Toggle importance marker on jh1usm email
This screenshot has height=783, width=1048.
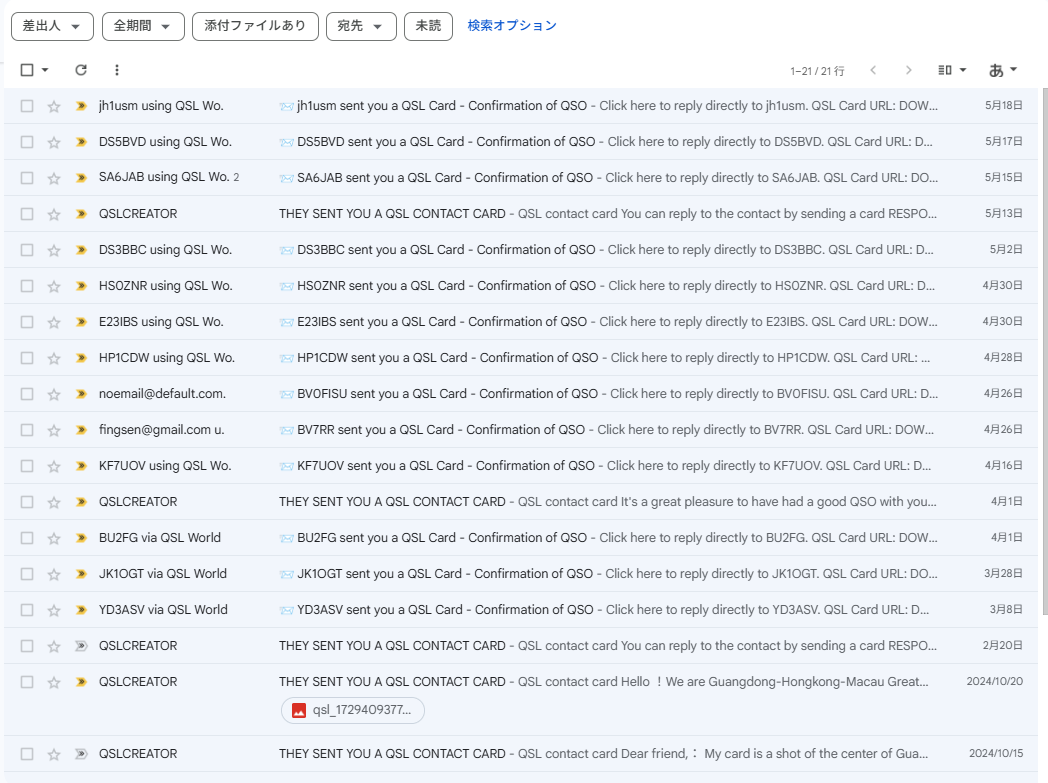[x=81, y=106]
